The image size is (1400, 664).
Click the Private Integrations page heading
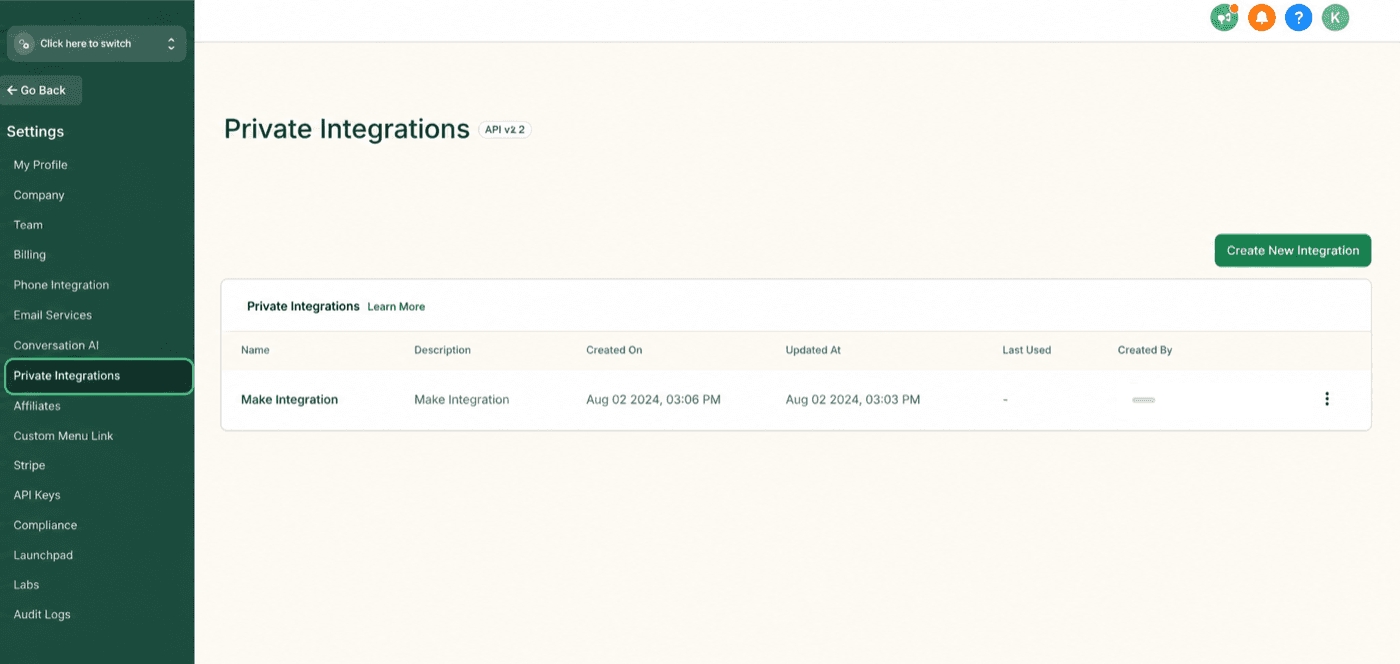pos(346,129)
